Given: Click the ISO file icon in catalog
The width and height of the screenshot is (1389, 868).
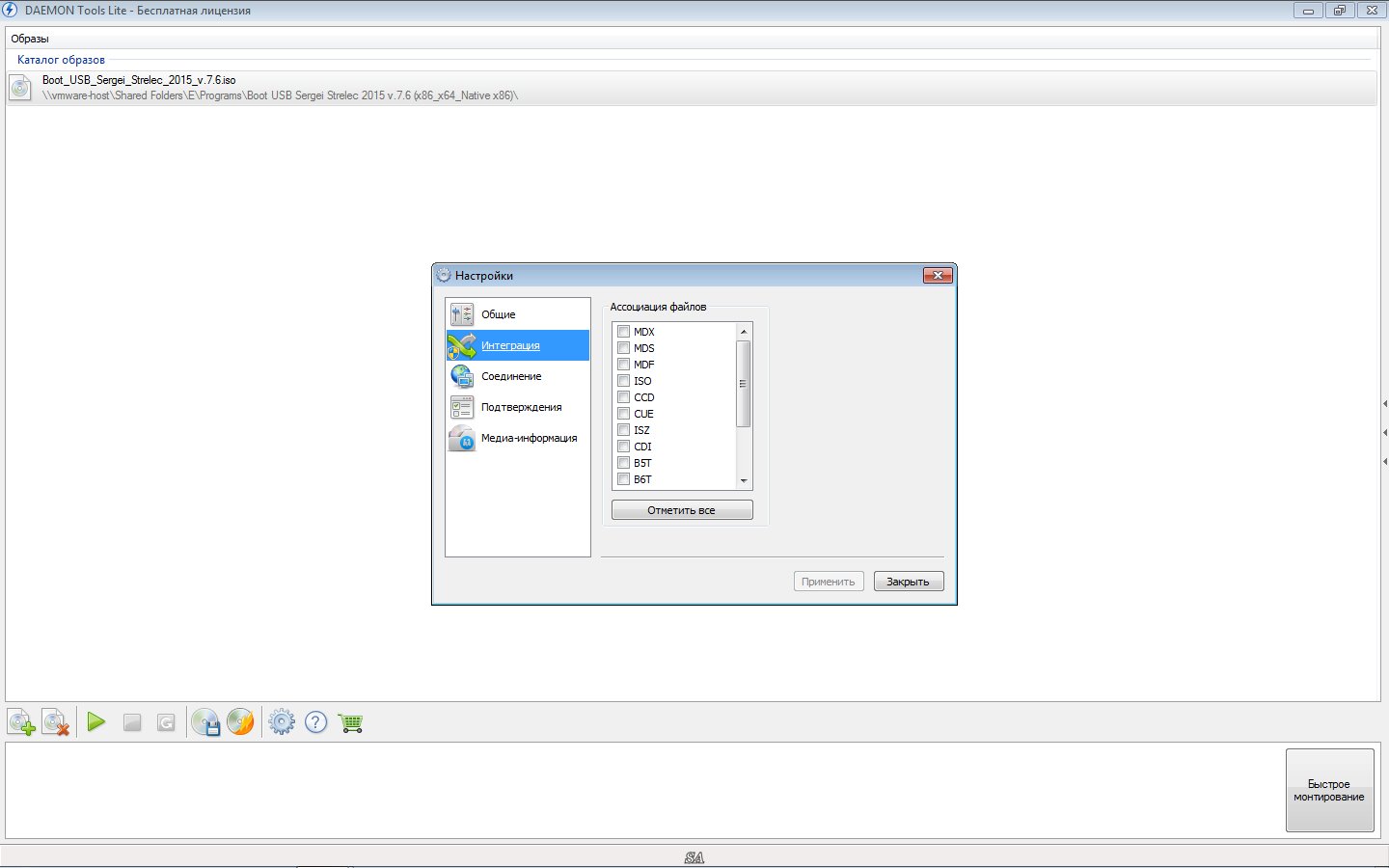Looking at the screenshot, I should click(x=20, y=88).
